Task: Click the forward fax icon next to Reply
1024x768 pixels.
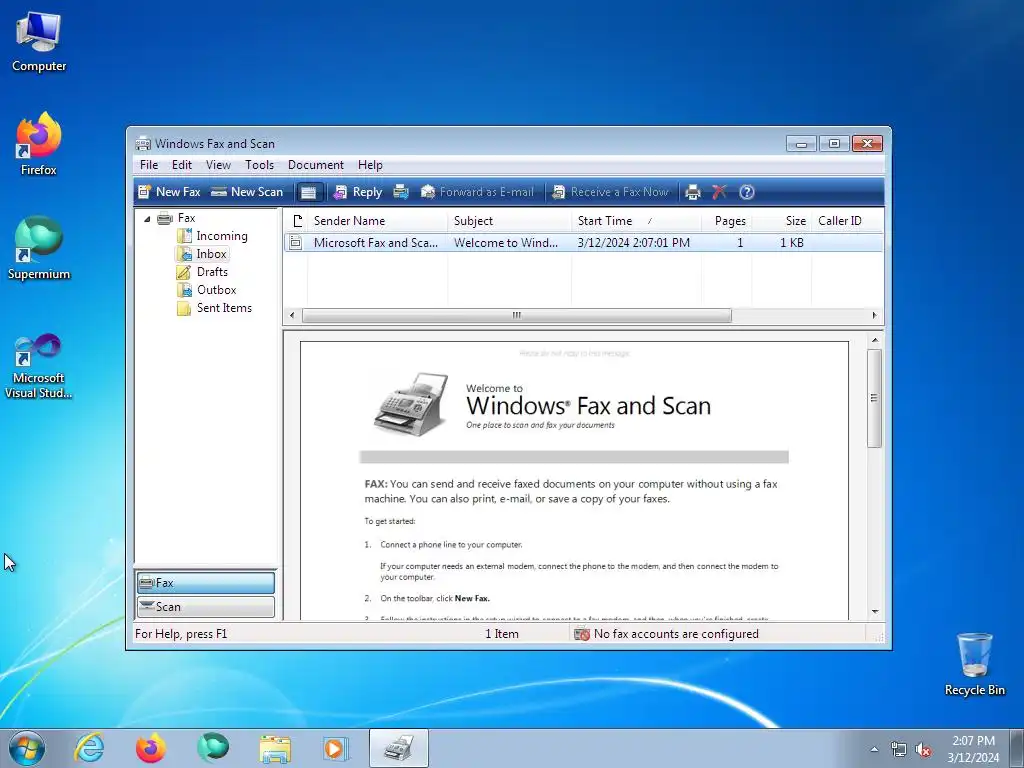Action: (401, 192)
